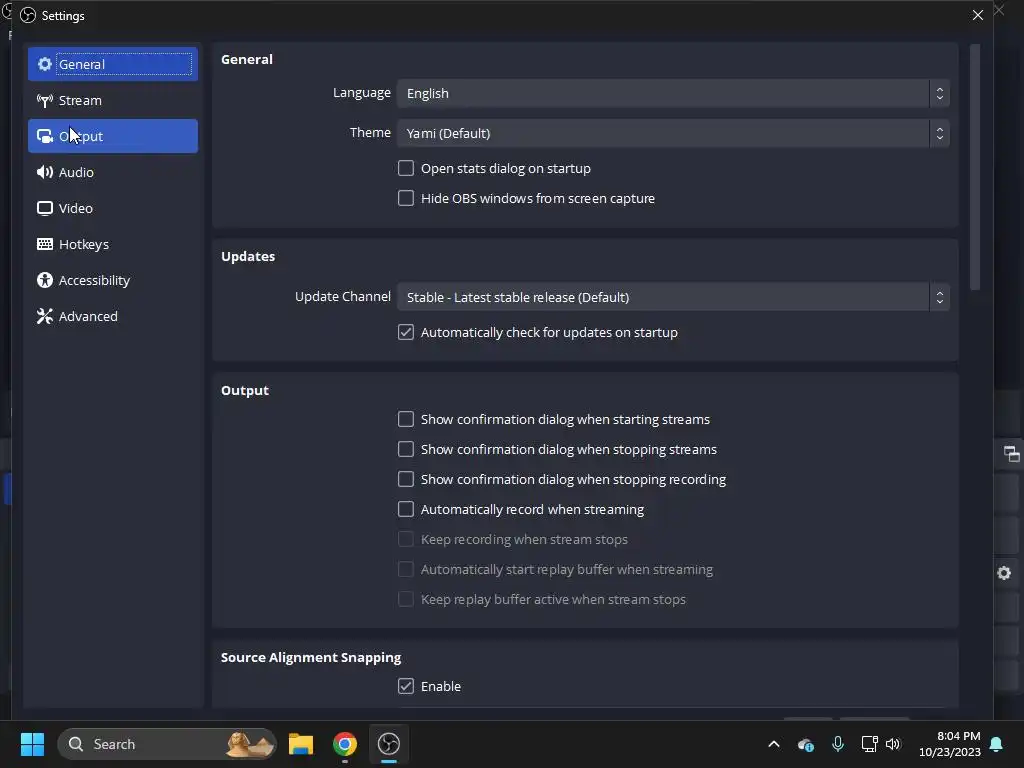The image size is (1024, 768).
Task: Click OBS Studio taskbar icon
Action: [389, 744]
